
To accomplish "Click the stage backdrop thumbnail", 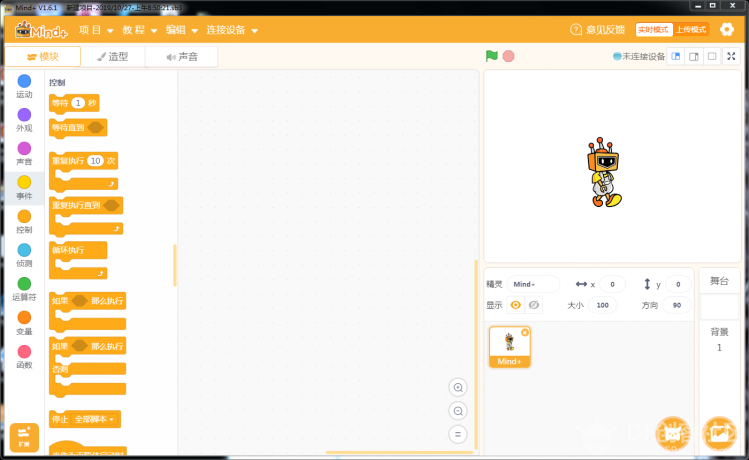I will 719,307.
